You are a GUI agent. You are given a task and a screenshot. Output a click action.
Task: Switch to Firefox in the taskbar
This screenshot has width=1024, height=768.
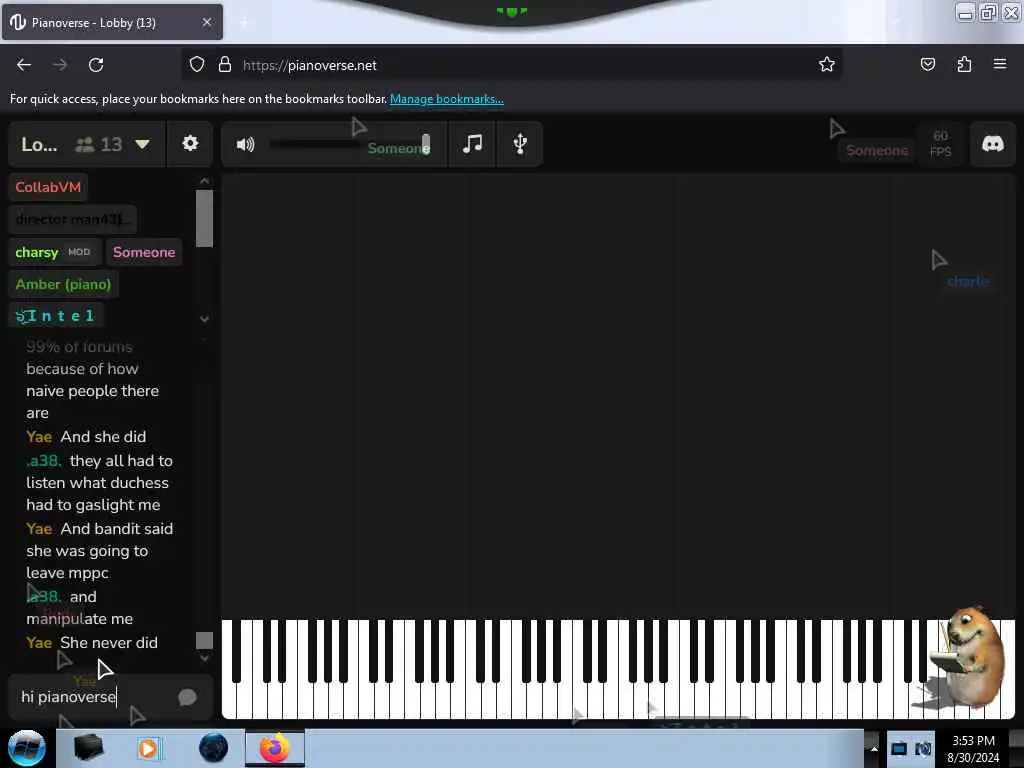(275, 748)
